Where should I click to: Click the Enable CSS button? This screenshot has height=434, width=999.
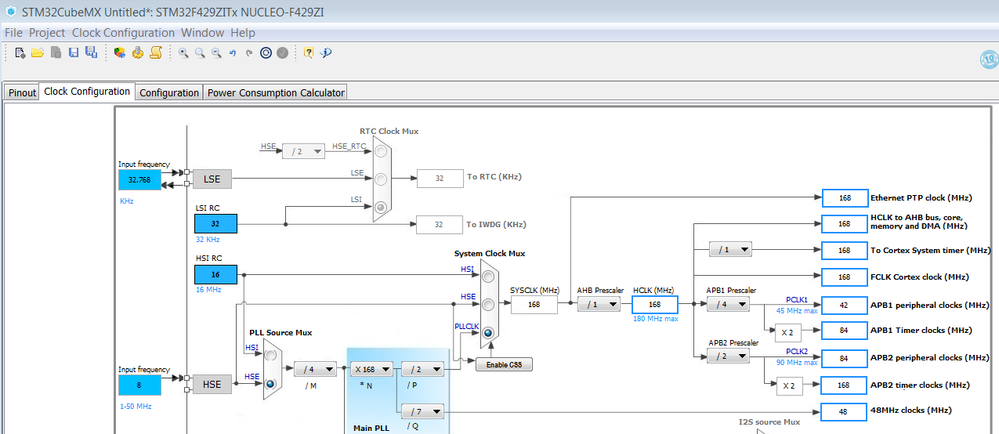coord(503,365)
